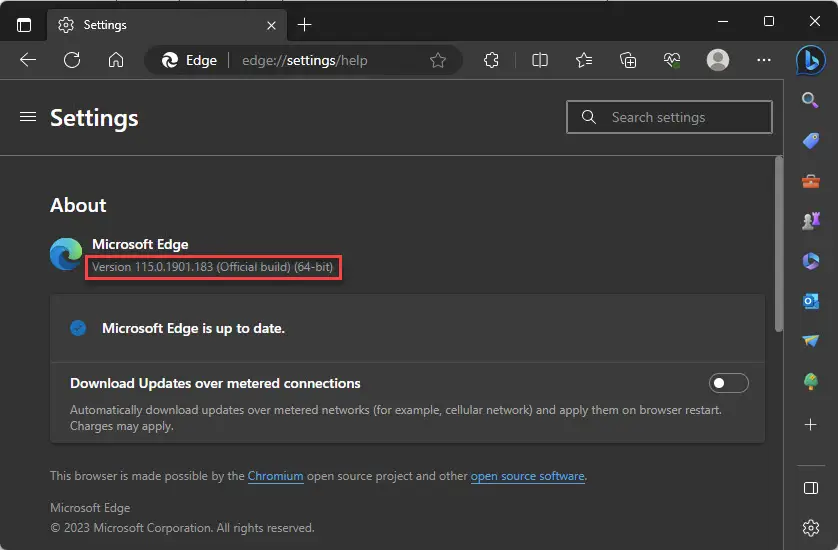This screenshot has height=550, width=838.
Task: Click the About heading
Action: 78,205
